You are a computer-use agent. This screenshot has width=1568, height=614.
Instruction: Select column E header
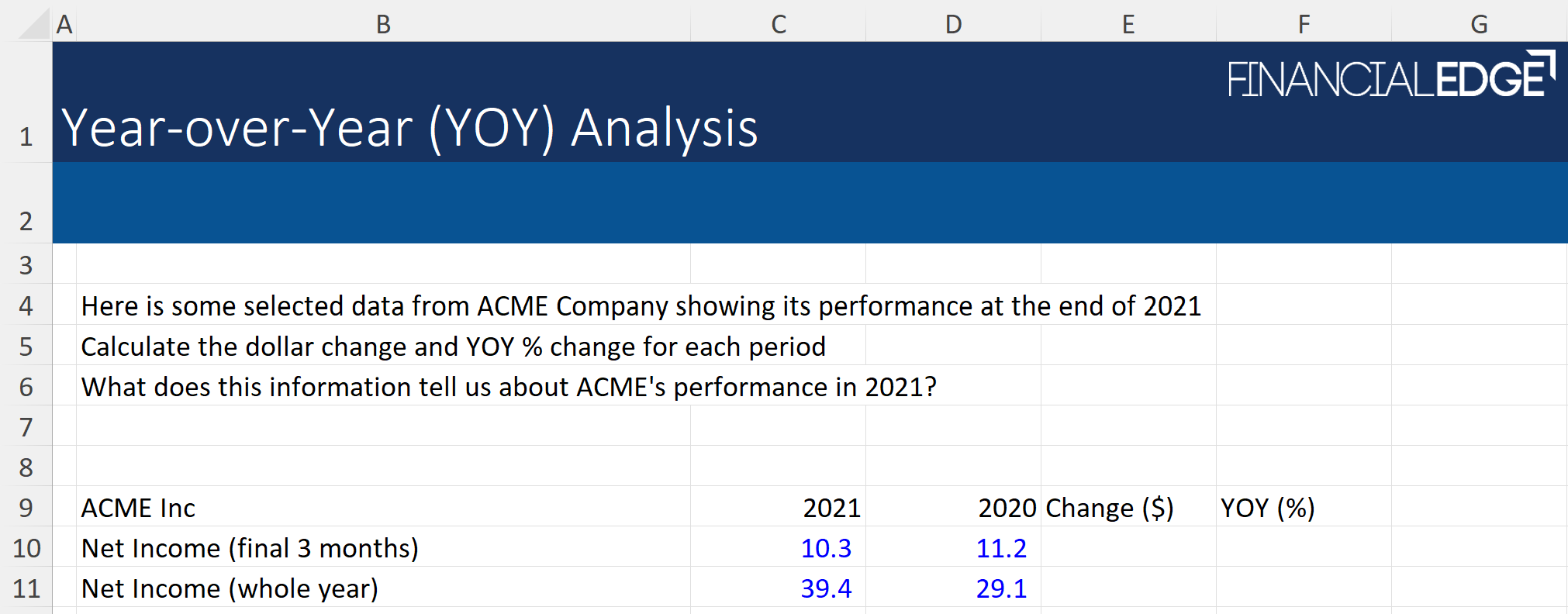pos(1128,24)
